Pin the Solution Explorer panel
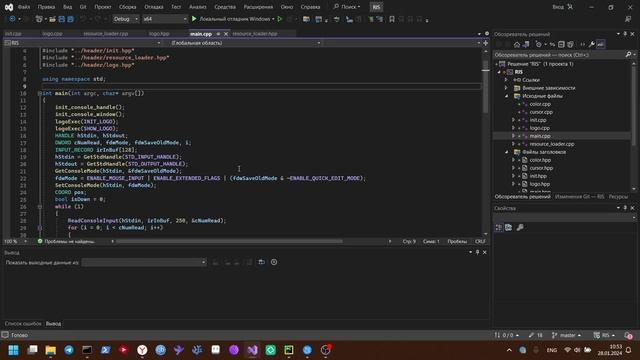This screenshot has width=640, height=360. 625,34
